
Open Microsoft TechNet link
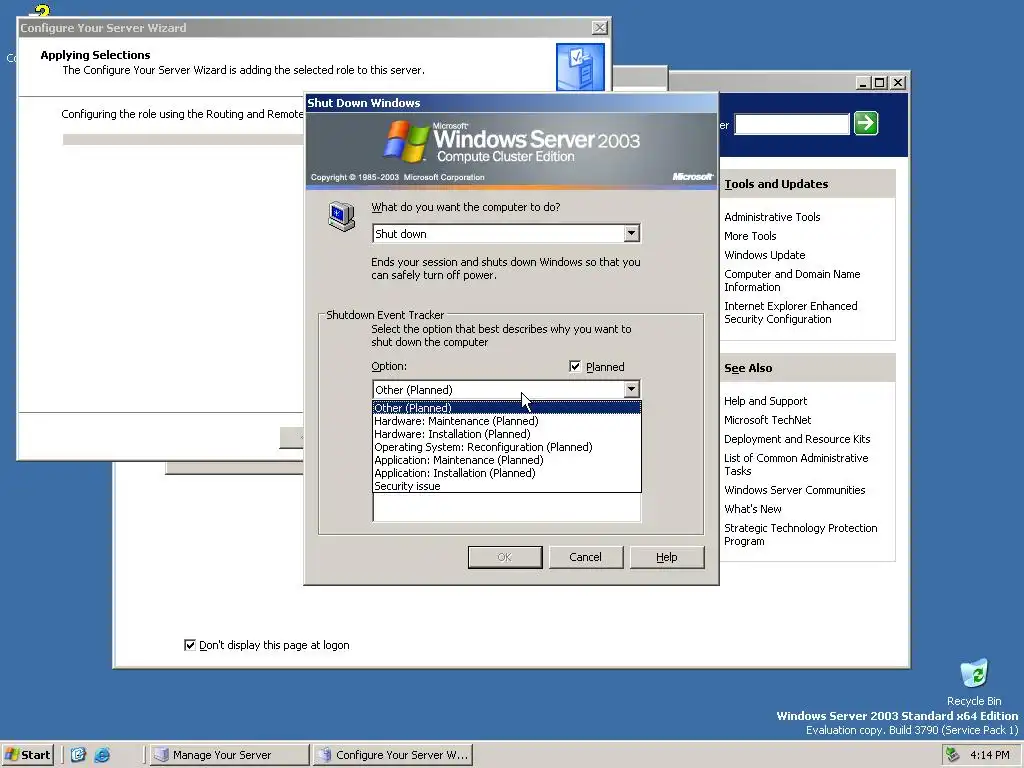[x=767, y=420]
